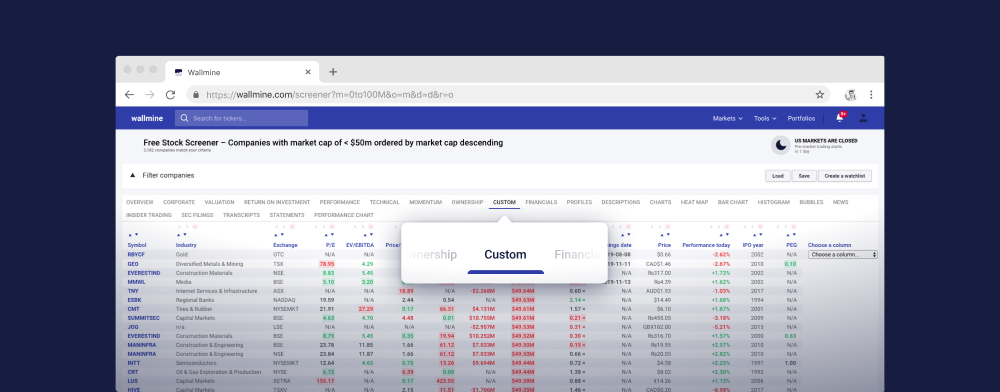Remove the Price column with red X
The height and width of the screenshot is (392, 1000).
pyautogui.click(x=667, y=226)
